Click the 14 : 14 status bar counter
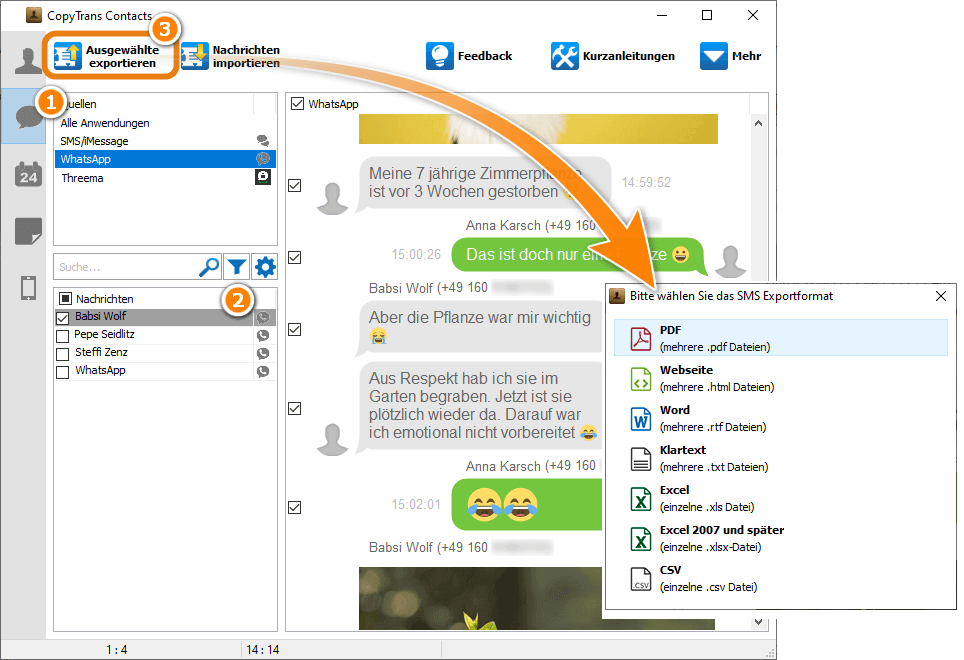 click(x=263, y=650)
